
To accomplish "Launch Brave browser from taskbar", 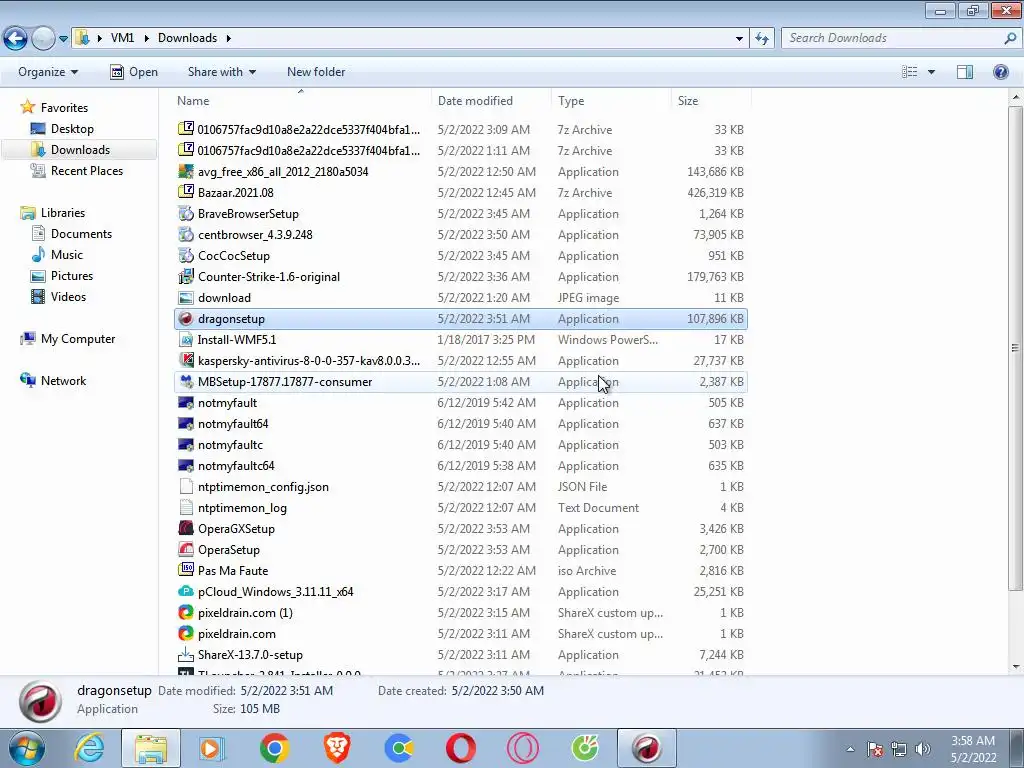I will 337,748.
